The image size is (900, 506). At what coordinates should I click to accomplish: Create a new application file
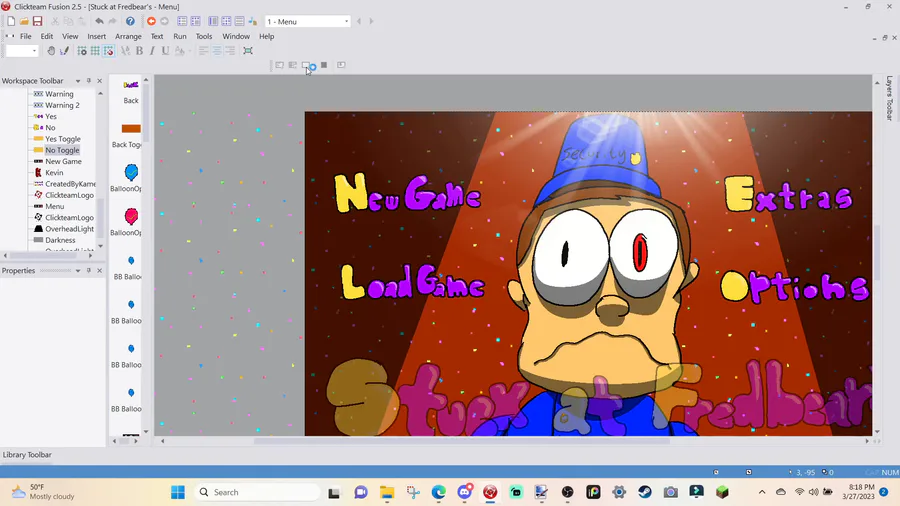pos(11,21)
